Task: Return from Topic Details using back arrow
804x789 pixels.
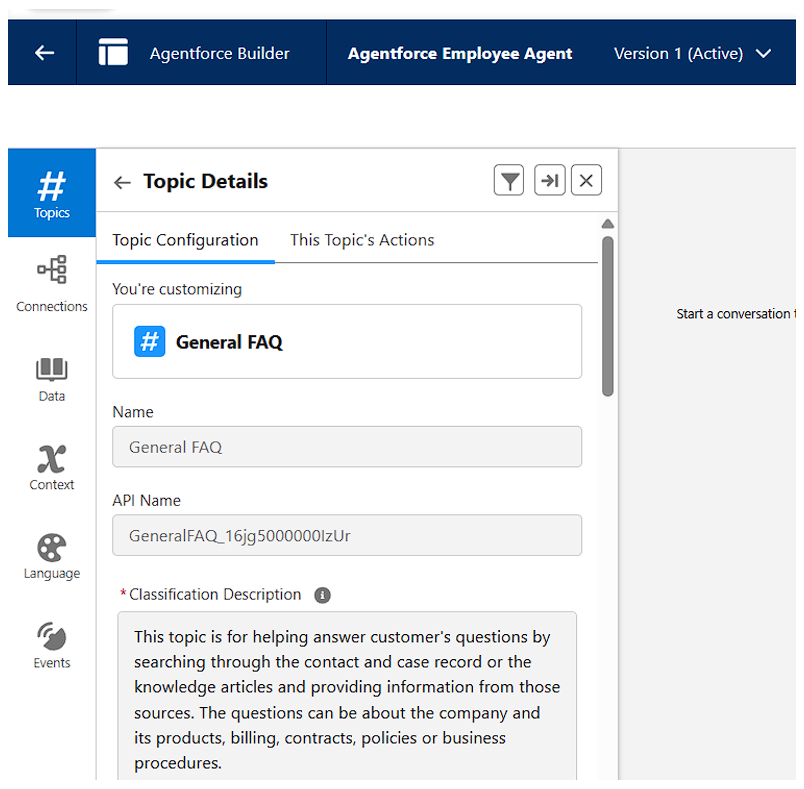Action: pos(122,182)
